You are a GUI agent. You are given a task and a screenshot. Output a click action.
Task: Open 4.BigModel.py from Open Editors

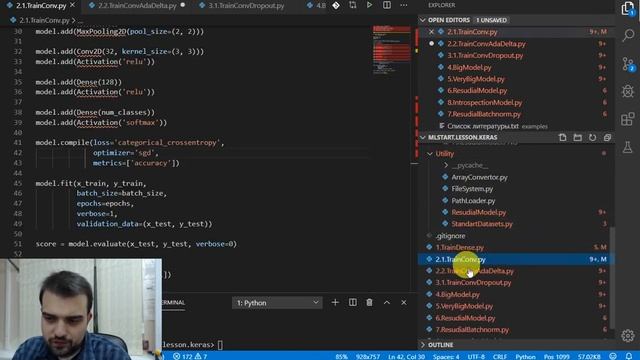coord(469,67)
